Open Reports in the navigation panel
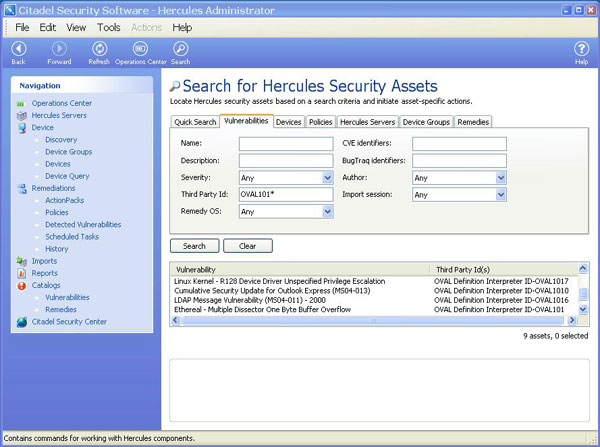This screenshot has width=600, height=447. coord(44,273)
